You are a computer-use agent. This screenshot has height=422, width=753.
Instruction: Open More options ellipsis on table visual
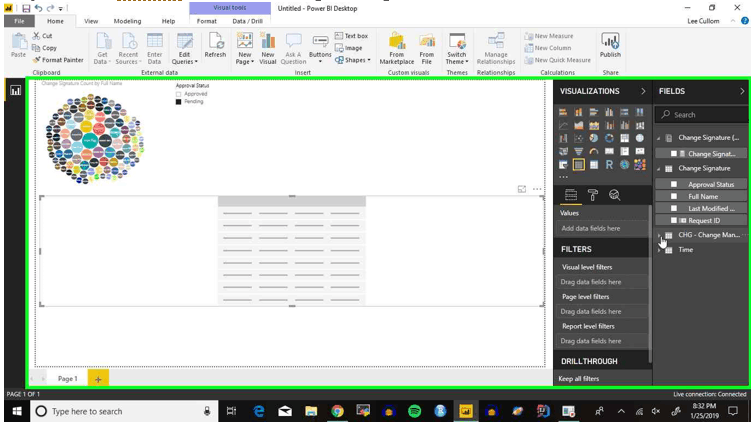click(537, 189)
